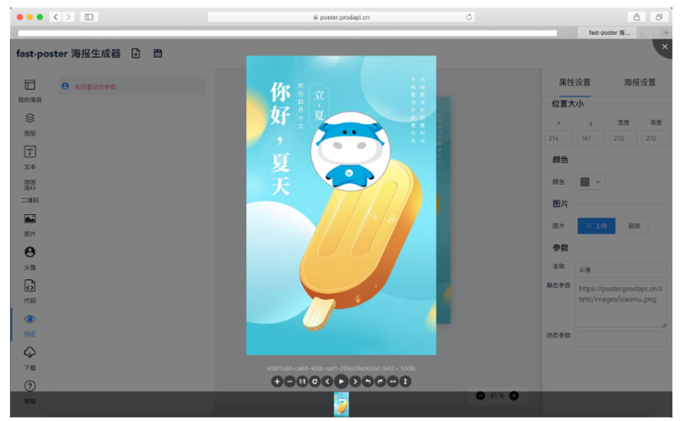Select the poster thumbnail in the bottom strip
This screenshot has height=421, width=687.
pyautogui.click(x=341, y=403)
